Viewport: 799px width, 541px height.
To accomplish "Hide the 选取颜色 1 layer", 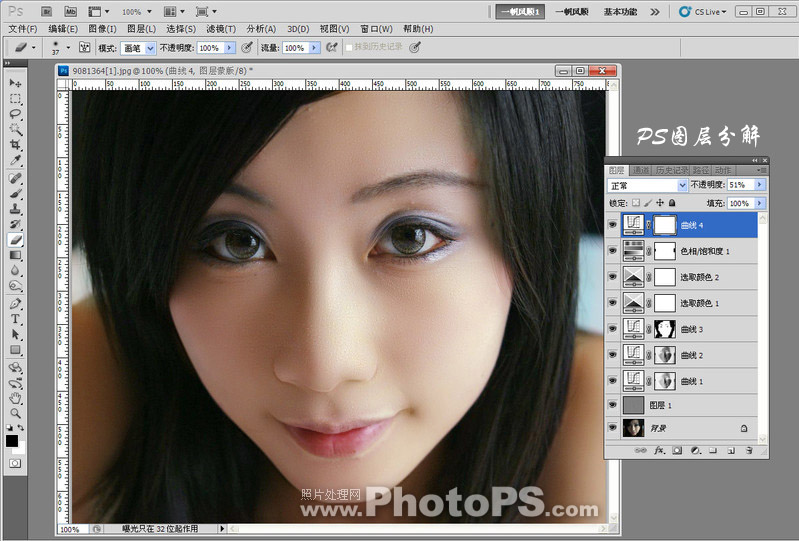I will coord(612,303).
